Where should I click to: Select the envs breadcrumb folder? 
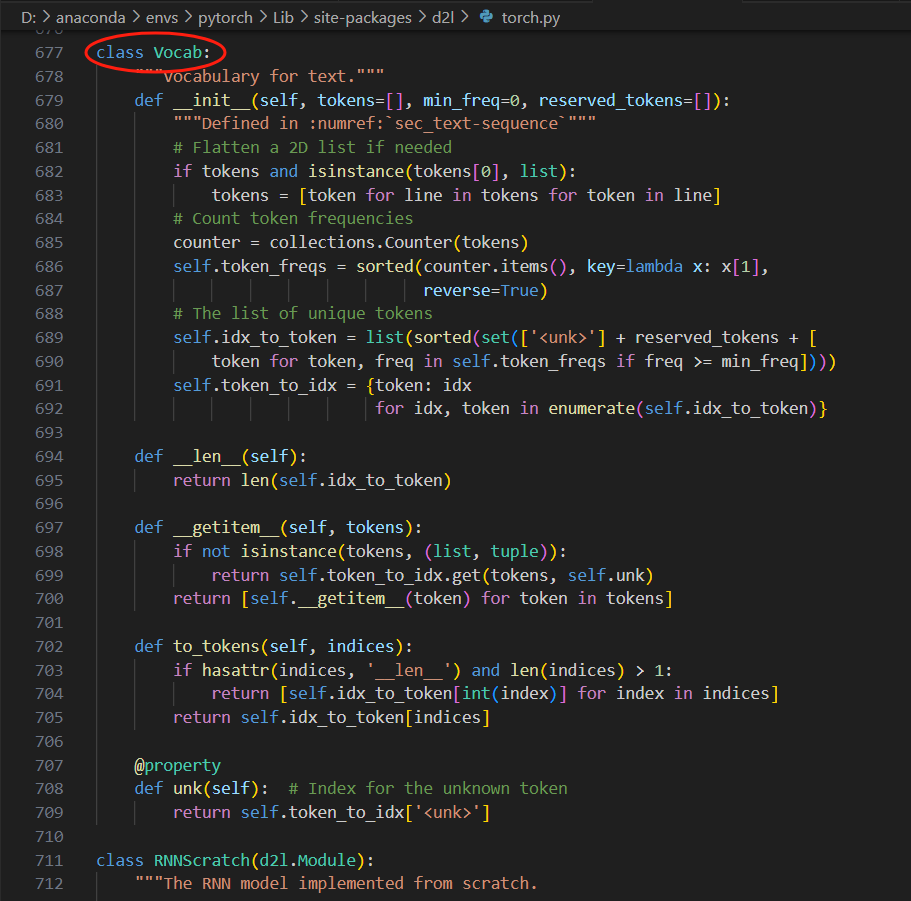(x=162, y=17)
